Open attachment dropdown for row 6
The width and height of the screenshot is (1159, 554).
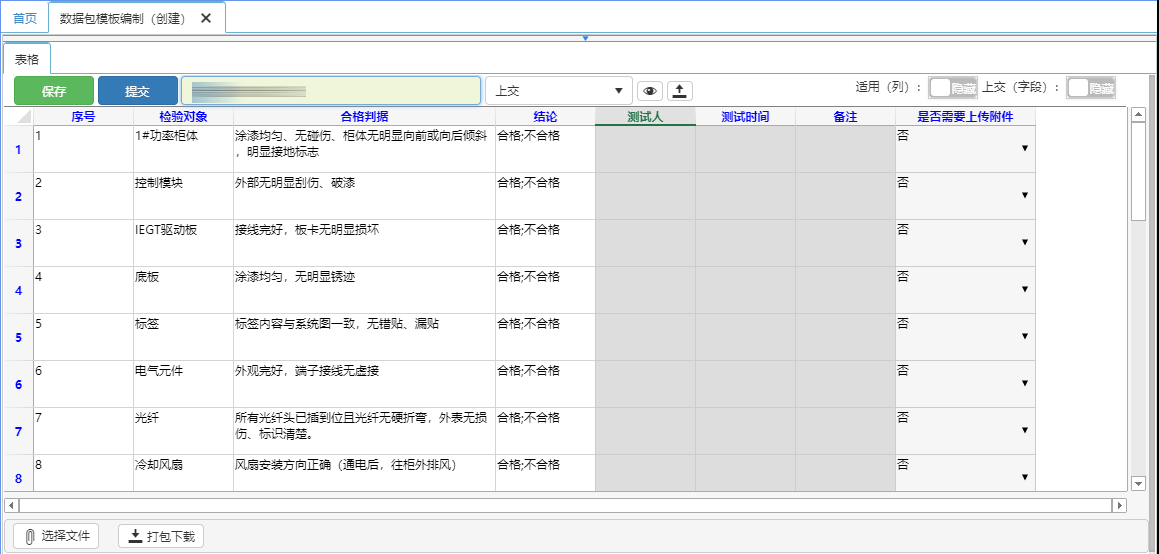pos(1024,383)
